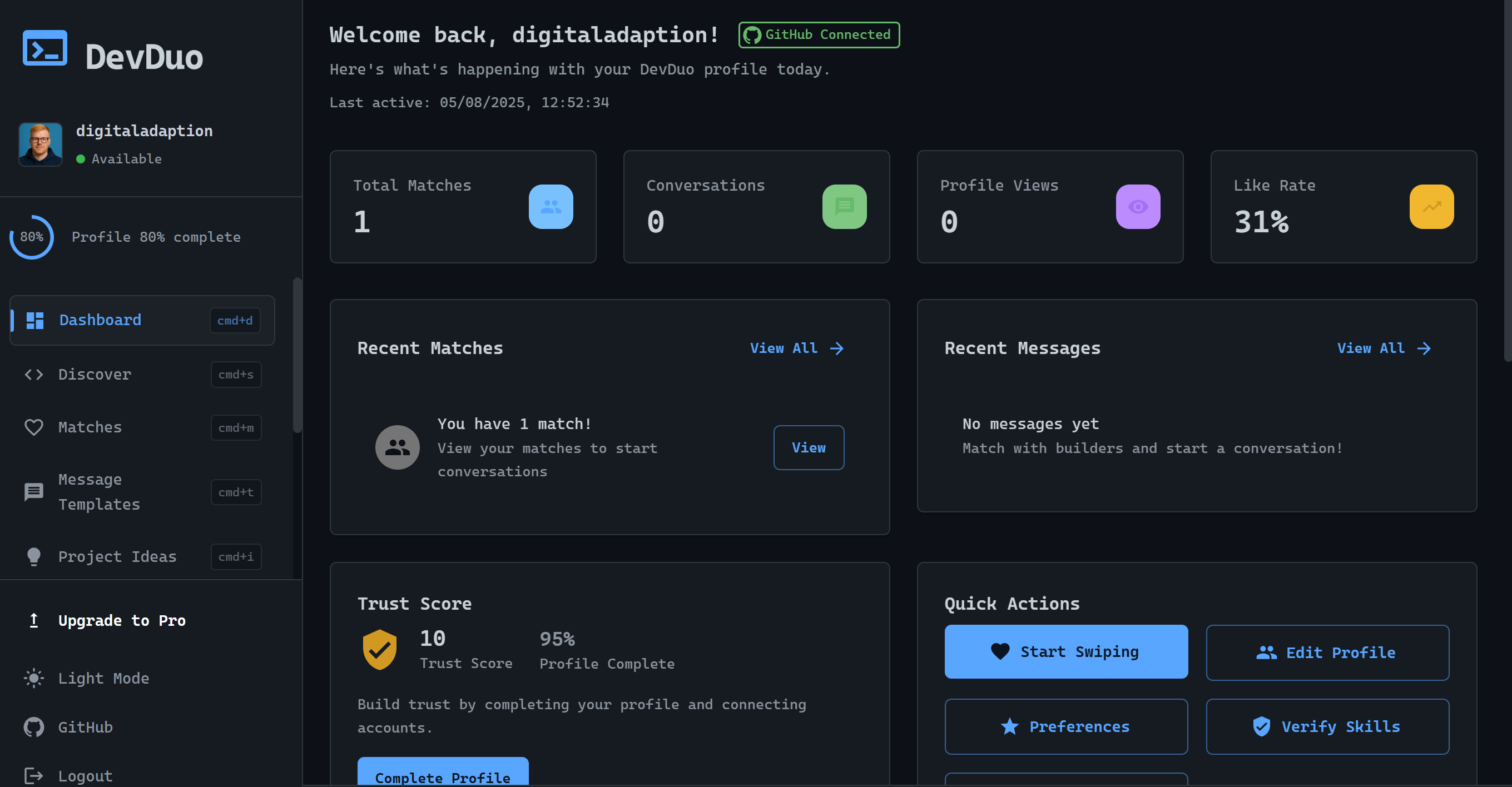Click the Complete Profile button
Screen dimensions: 1512x787
click(x=443, y=772)
